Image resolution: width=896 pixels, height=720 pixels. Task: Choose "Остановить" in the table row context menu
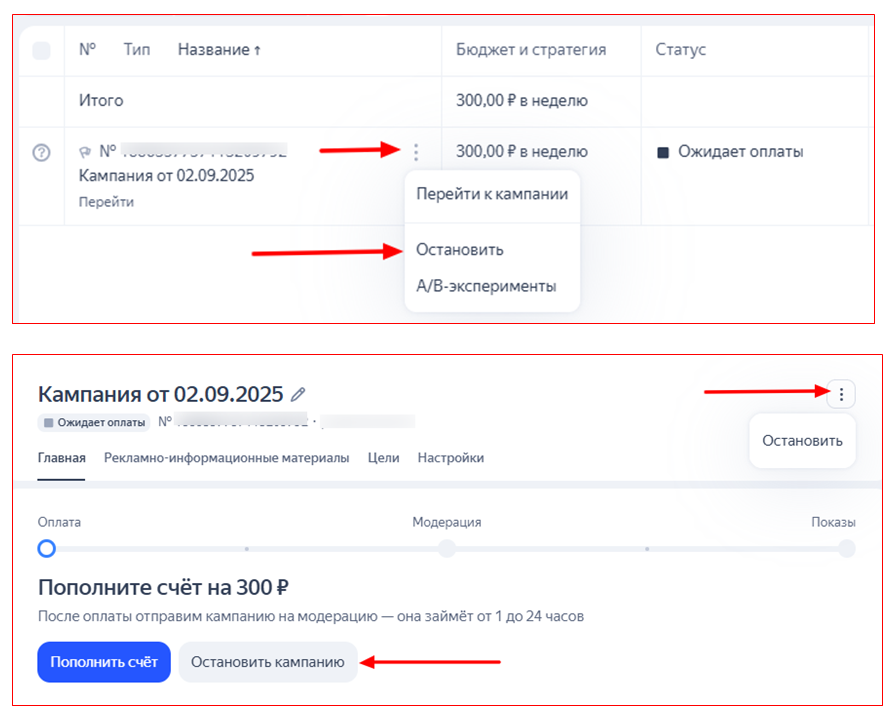(460, 250)
